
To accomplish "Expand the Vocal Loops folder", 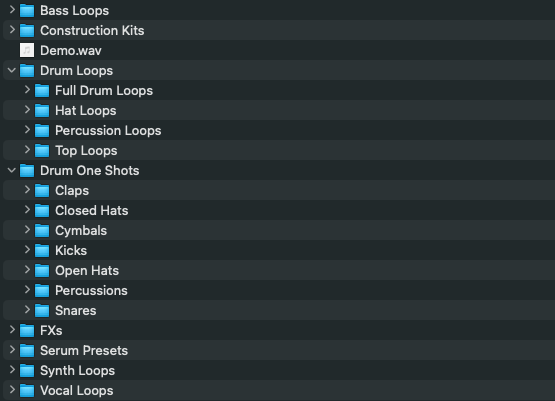I will tap(12, 390).
